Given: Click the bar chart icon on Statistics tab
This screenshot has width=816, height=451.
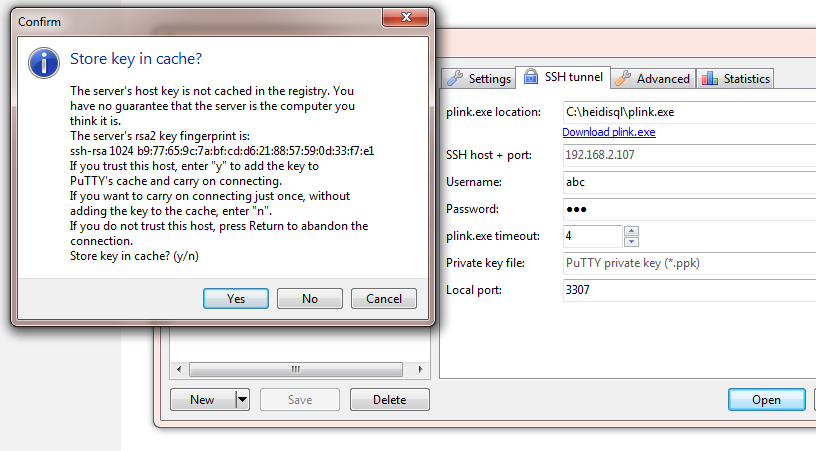Looking at the screenshot, I should [710, 79].
